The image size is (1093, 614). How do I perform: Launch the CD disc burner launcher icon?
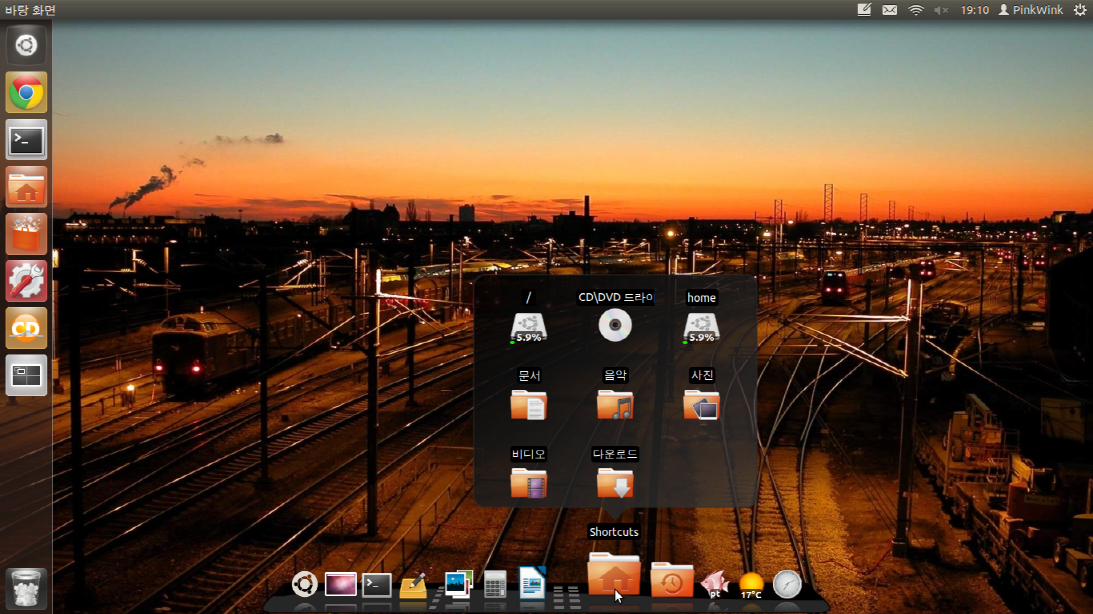[26, 328]
